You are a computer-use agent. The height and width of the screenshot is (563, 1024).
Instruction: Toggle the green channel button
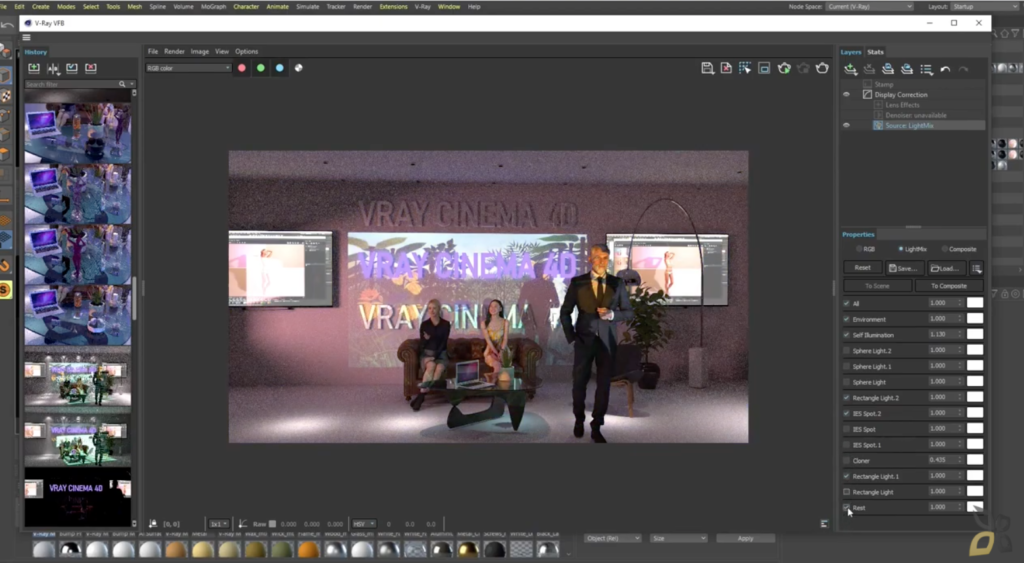click(x=261, y=68)
